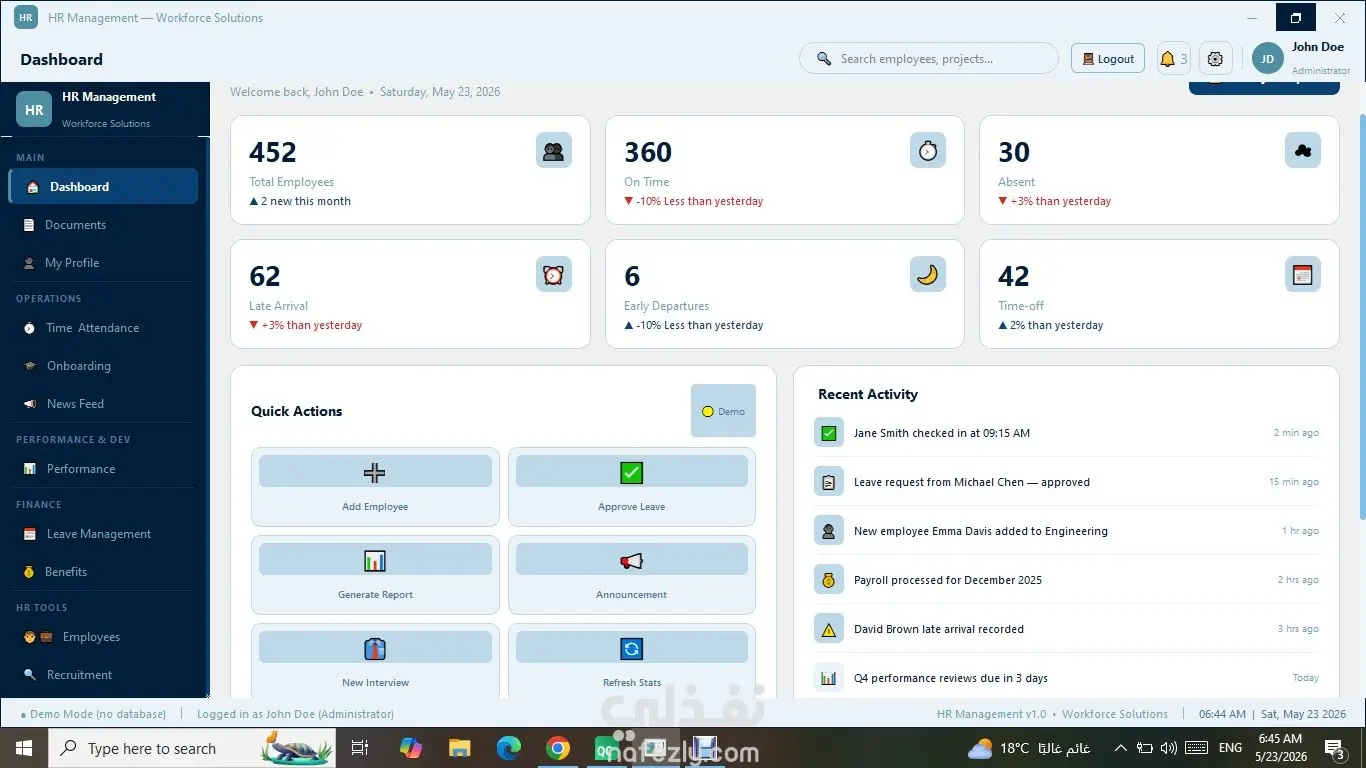Go to the Performance page
This screenshot has height=768, width=1366.
103,469
